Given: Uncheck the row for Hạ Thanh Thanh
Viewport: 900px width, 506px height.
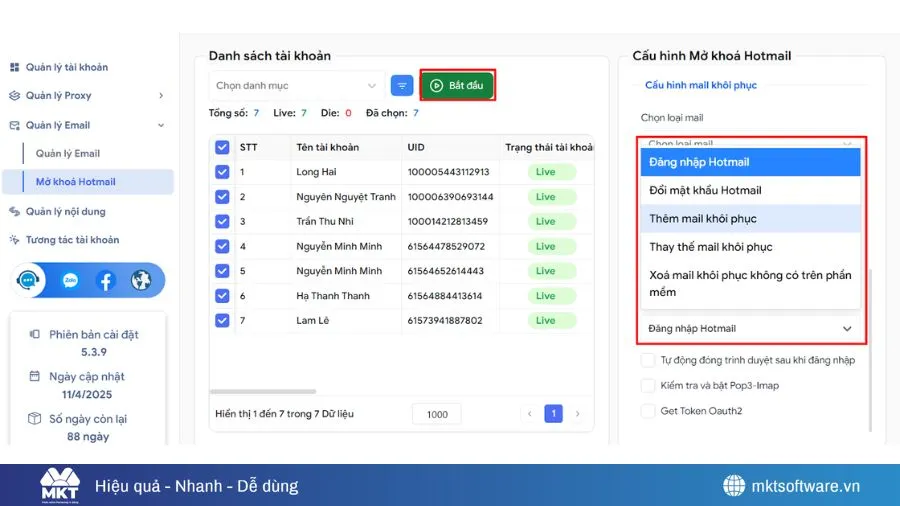Looking at the screenshot, I should tap(222, 295).
